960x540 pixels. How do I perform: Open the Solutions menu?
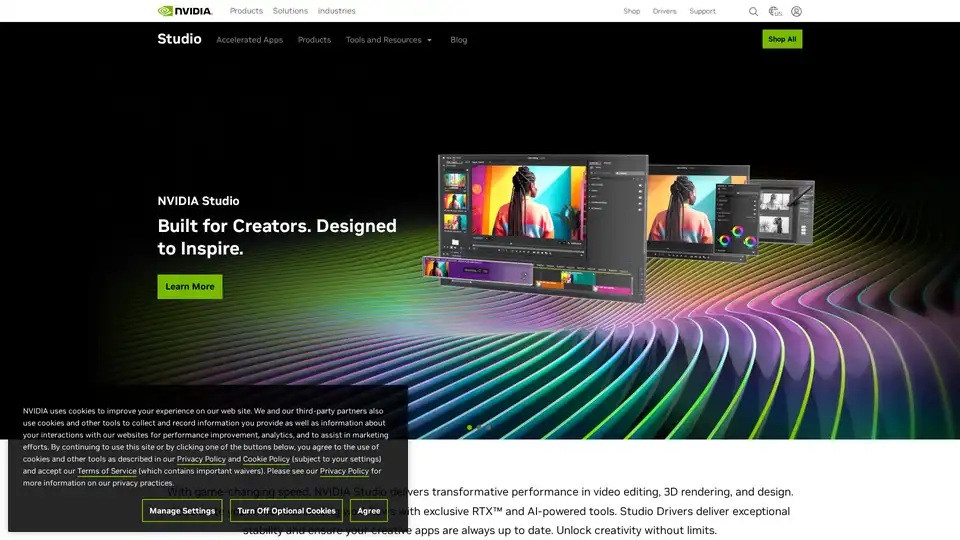click(290, 11)
